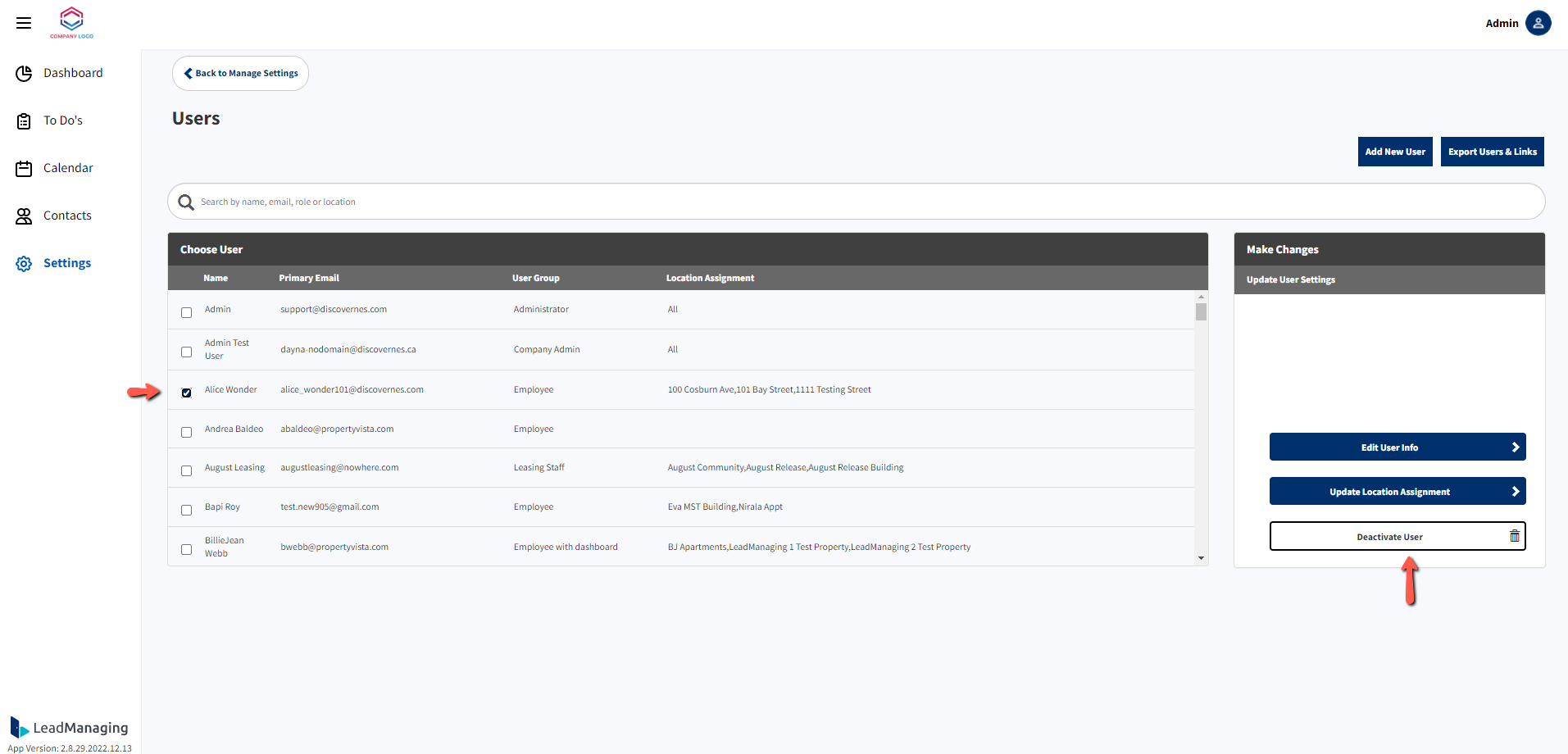Open the hamburger menu icon
The width and height of the screenshot is (1568, 754).
click(x=24, y=23)
